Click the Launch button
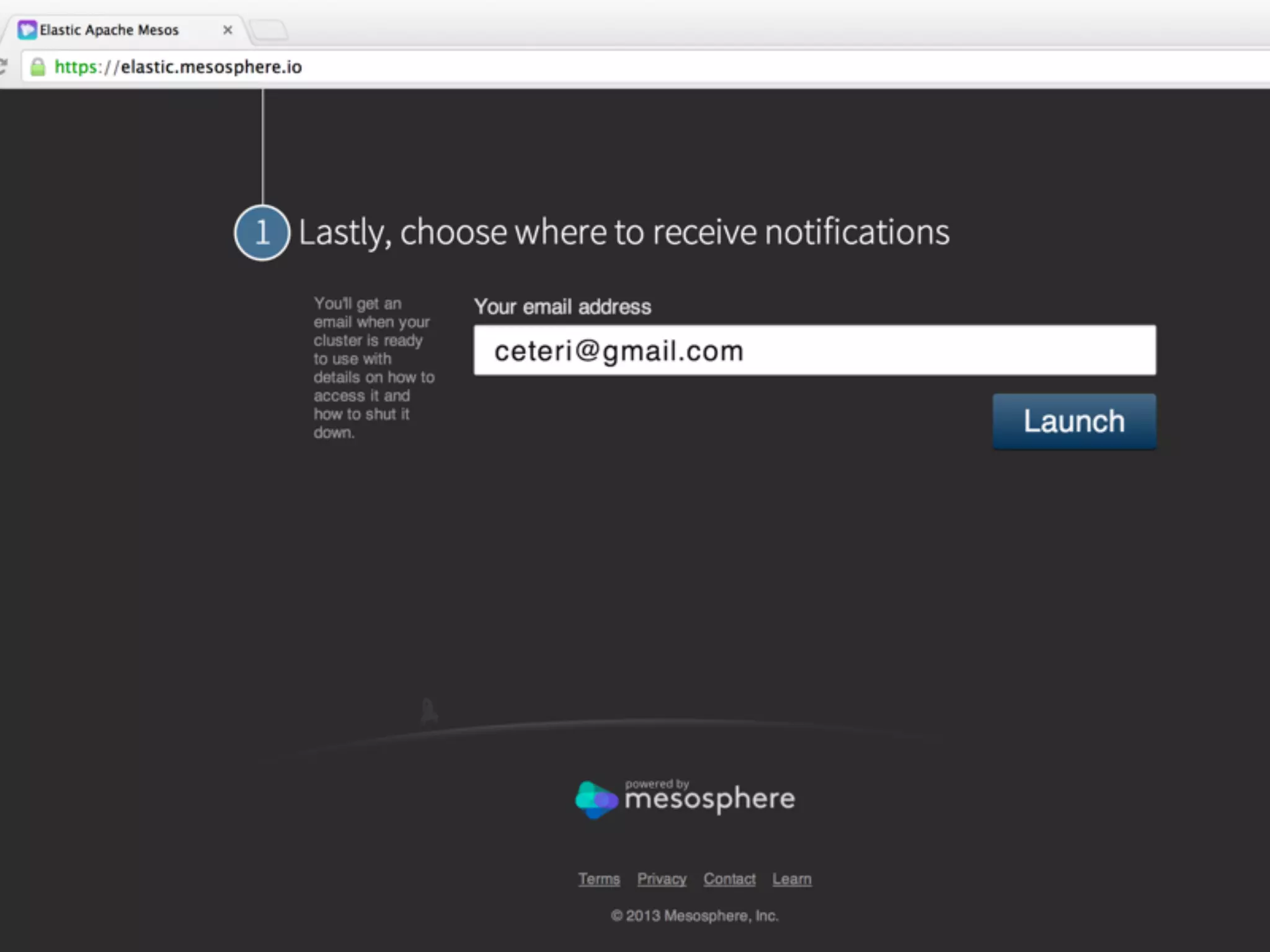Image resolution: width=1270 pixels, height=952 pixels. pyautogui.click(x=1074, y=421)
